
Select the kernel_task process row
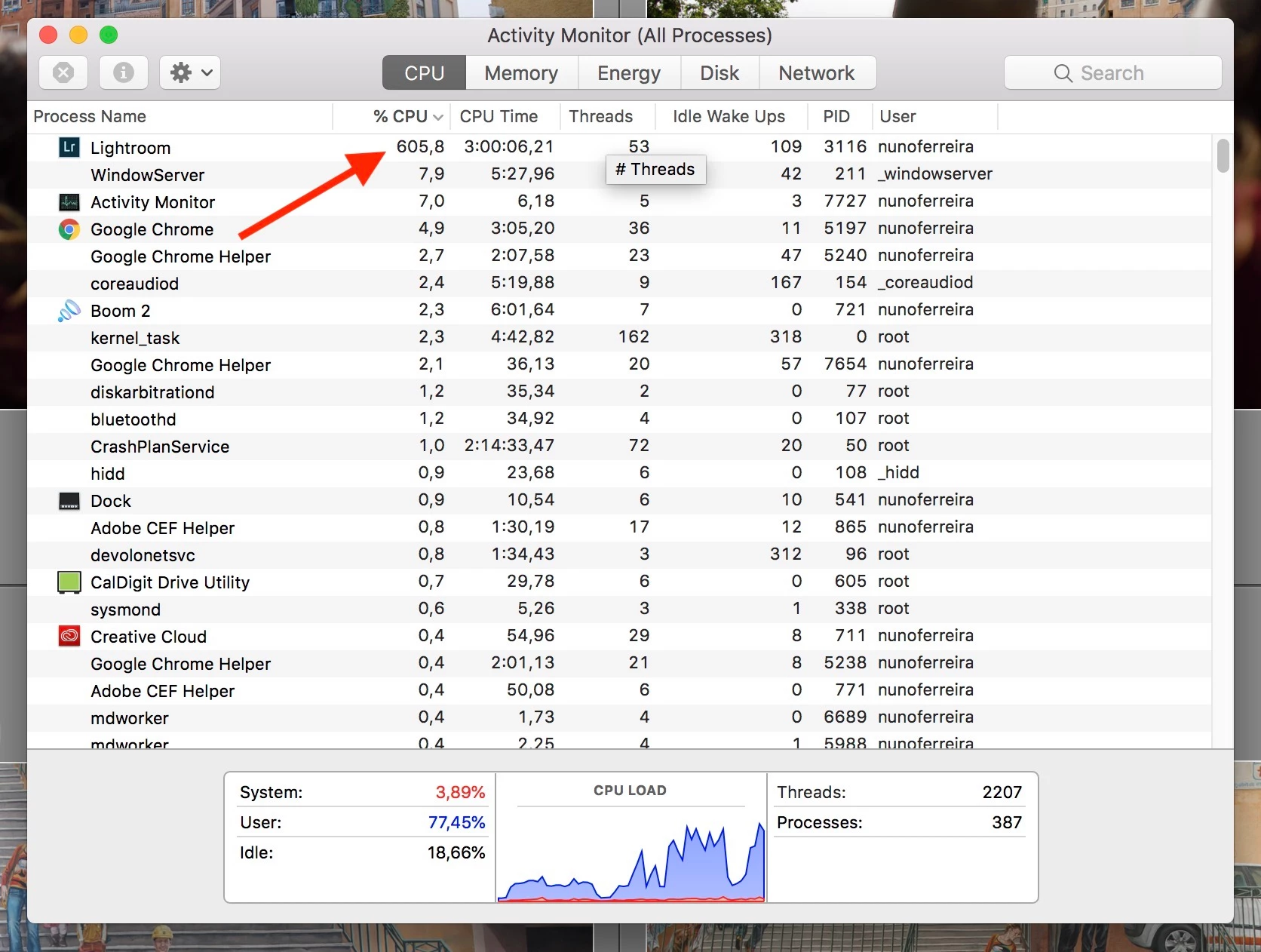(x=620, y=337)
